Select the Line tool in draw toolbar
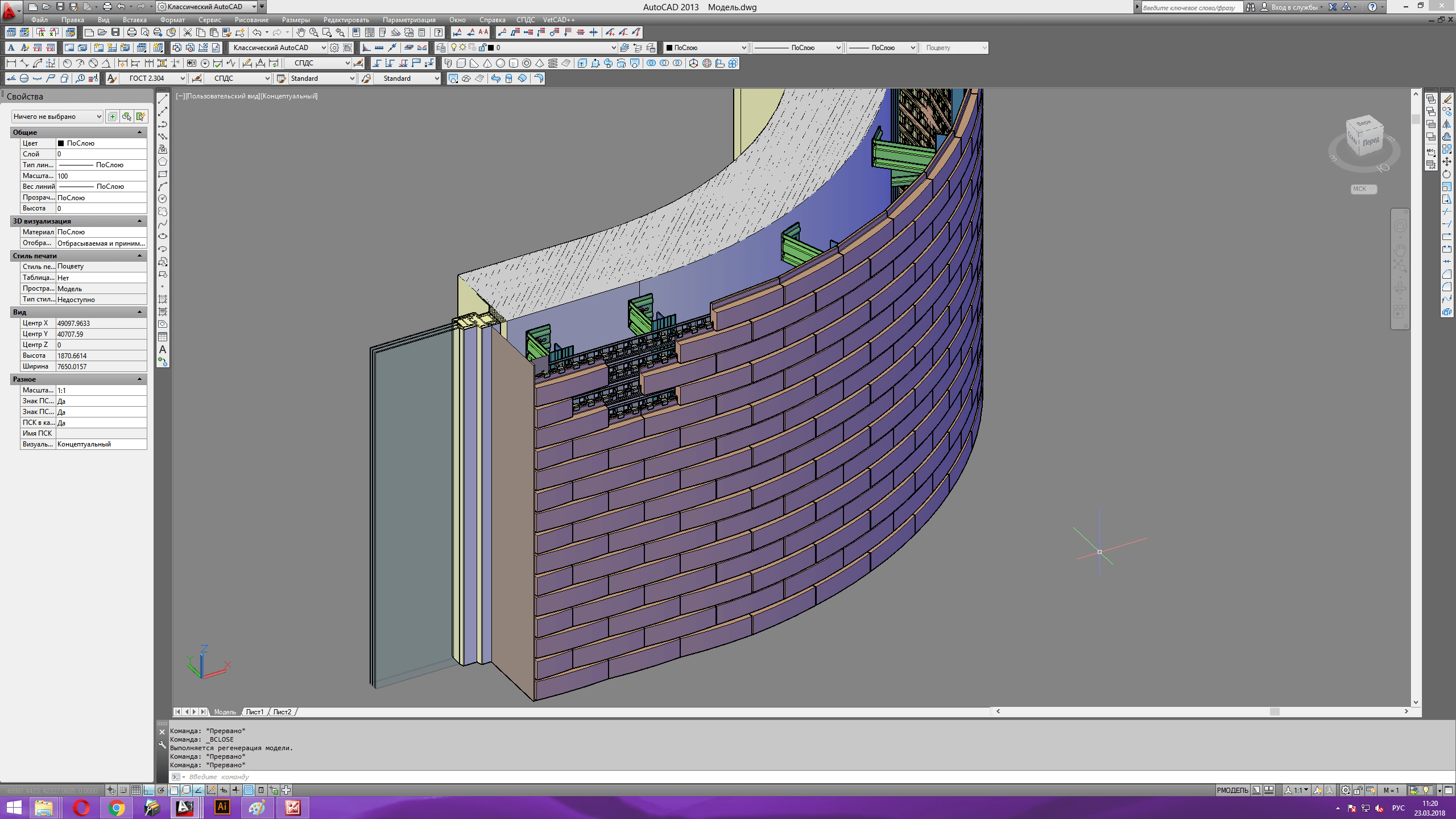This screenshot has height=819, width=1456. (163, 99)
